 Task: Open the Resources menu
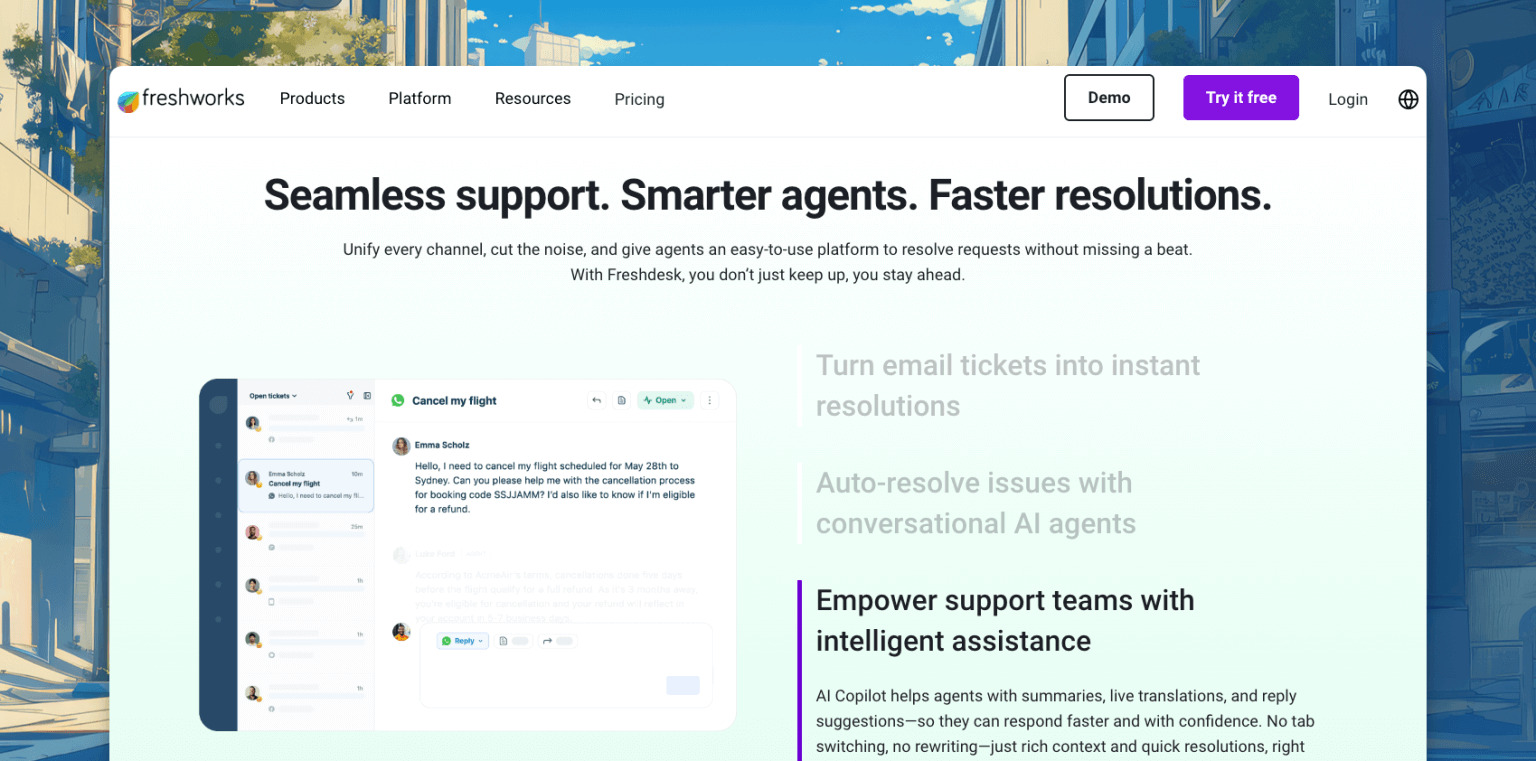pos(532,98)
